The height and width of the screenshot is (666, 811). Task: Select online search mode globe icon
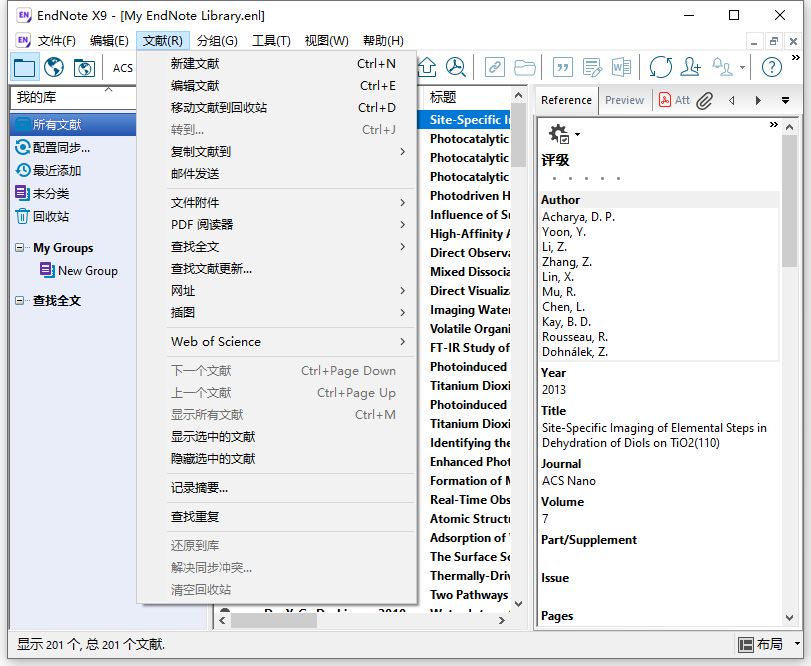click(54, 67)
